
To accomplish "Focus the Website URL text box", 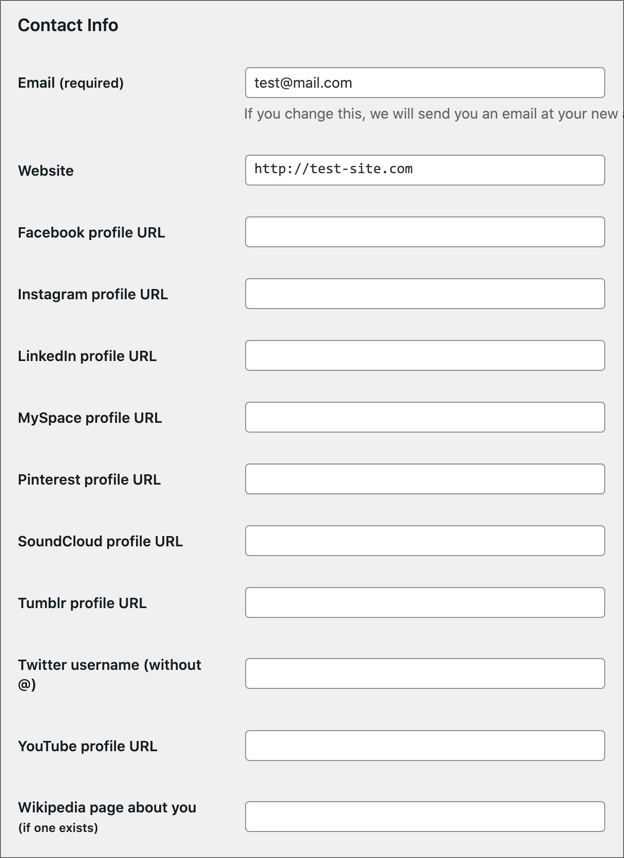I will point(424,170).
